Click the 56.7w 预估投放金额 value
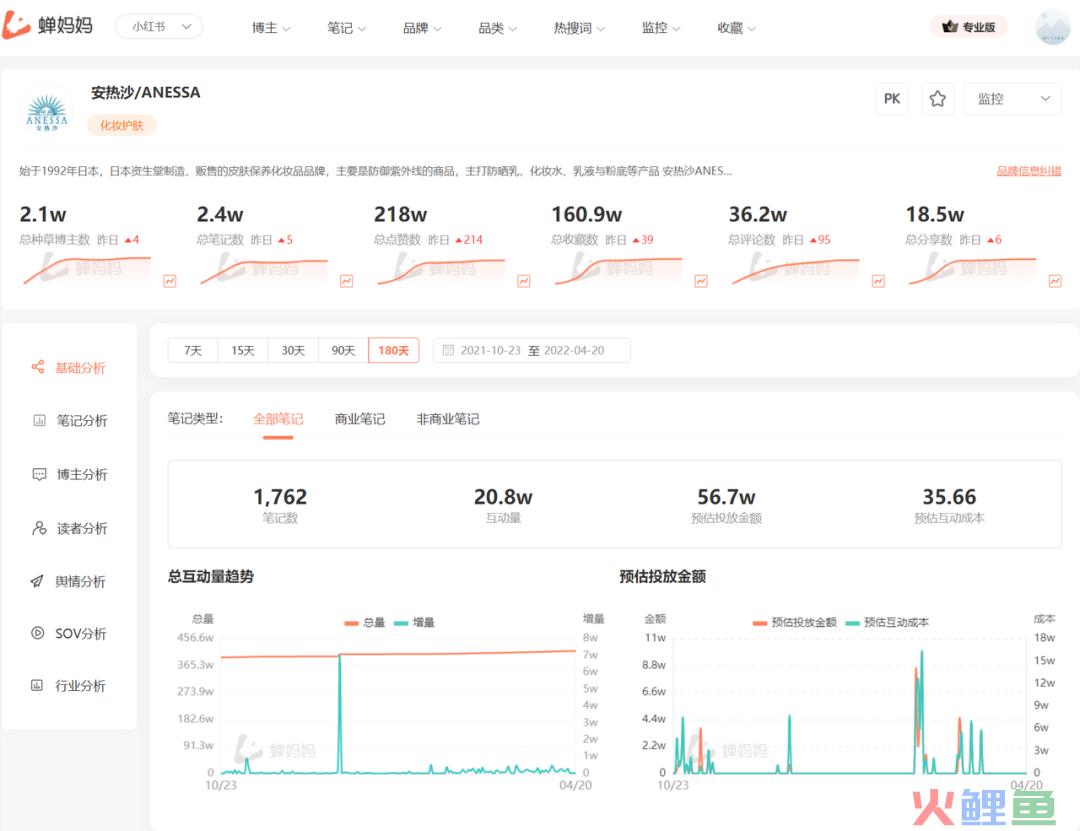This screenshot has width=1080, height=831. tap(726, 497)
